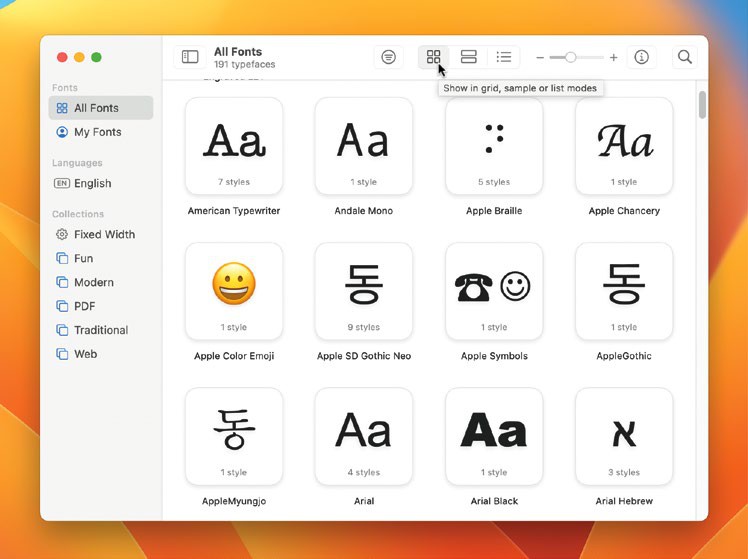Adjust the preview size slider knob

coord(570,58)
